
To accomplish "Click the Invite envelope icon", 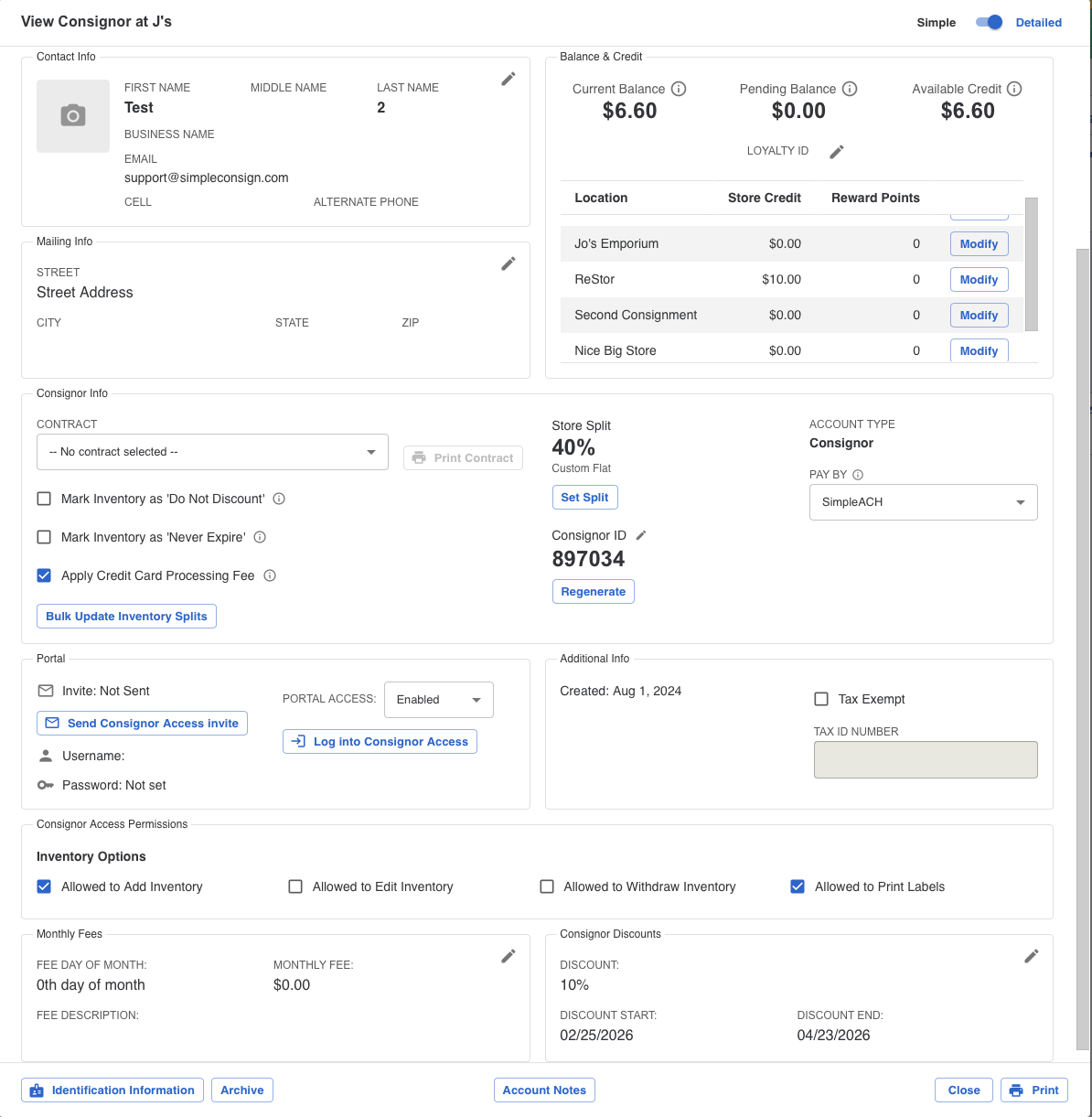I will tap(46, 691).
